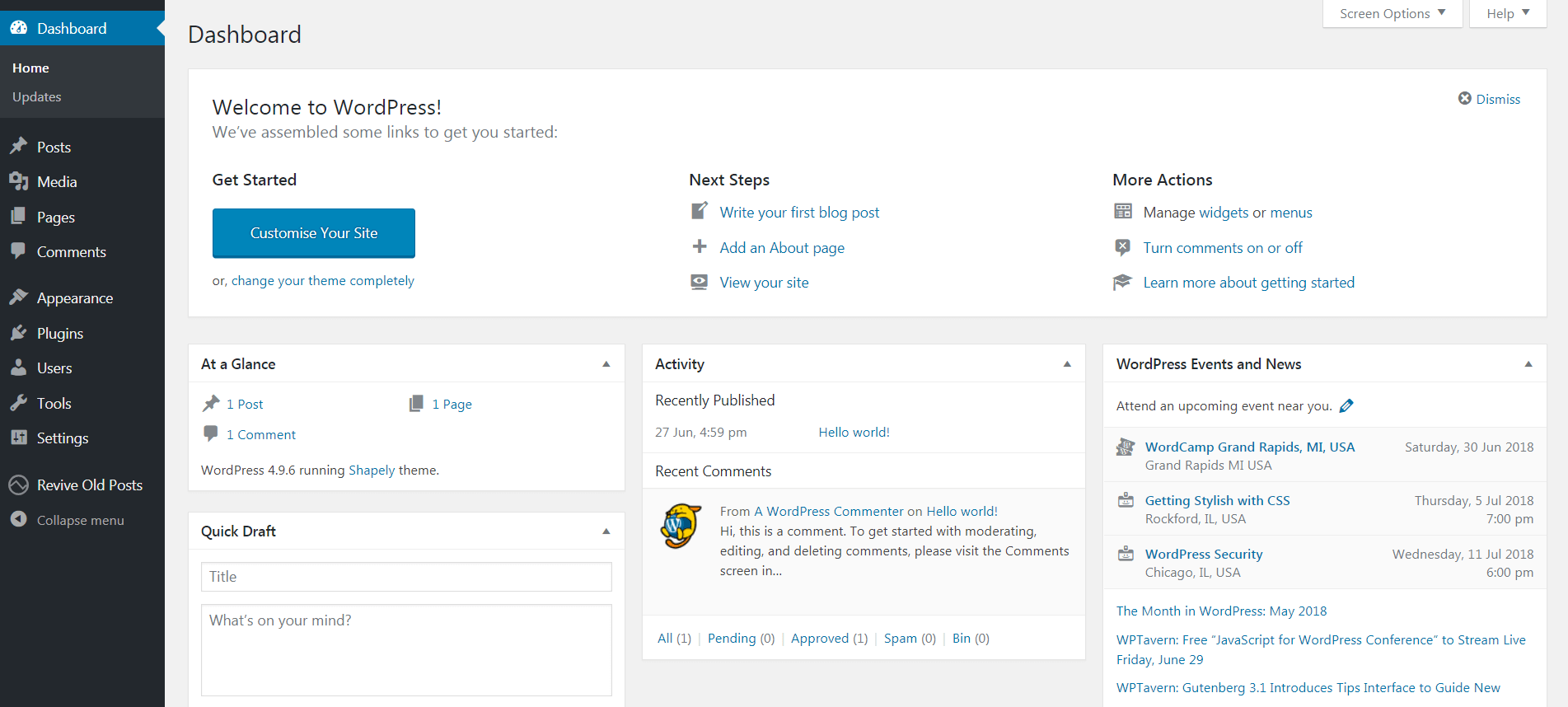Show All (1) comments filter
Screen dimensions: 1568x707
click(x=674, y=638)
